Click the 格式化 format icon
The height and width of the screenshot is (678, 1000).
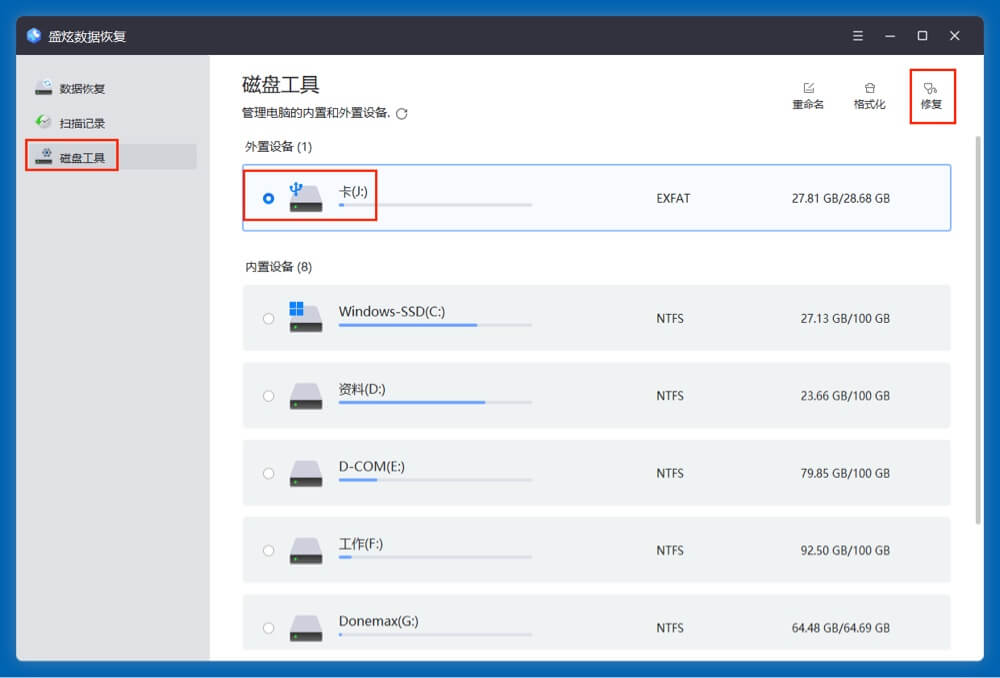869,89
